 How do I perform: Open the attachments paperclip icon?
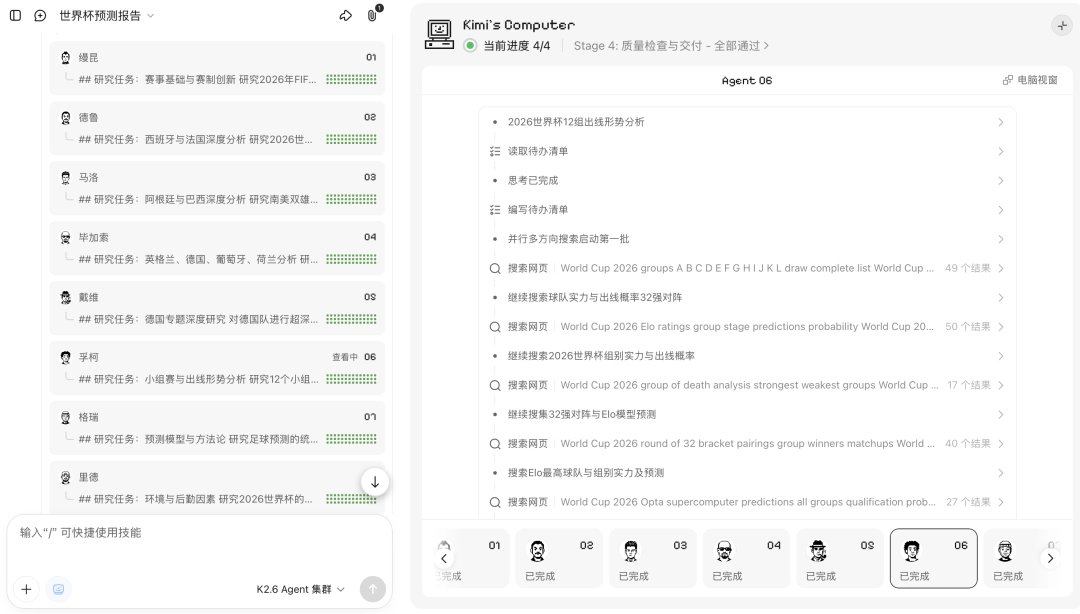coord(372,14)
